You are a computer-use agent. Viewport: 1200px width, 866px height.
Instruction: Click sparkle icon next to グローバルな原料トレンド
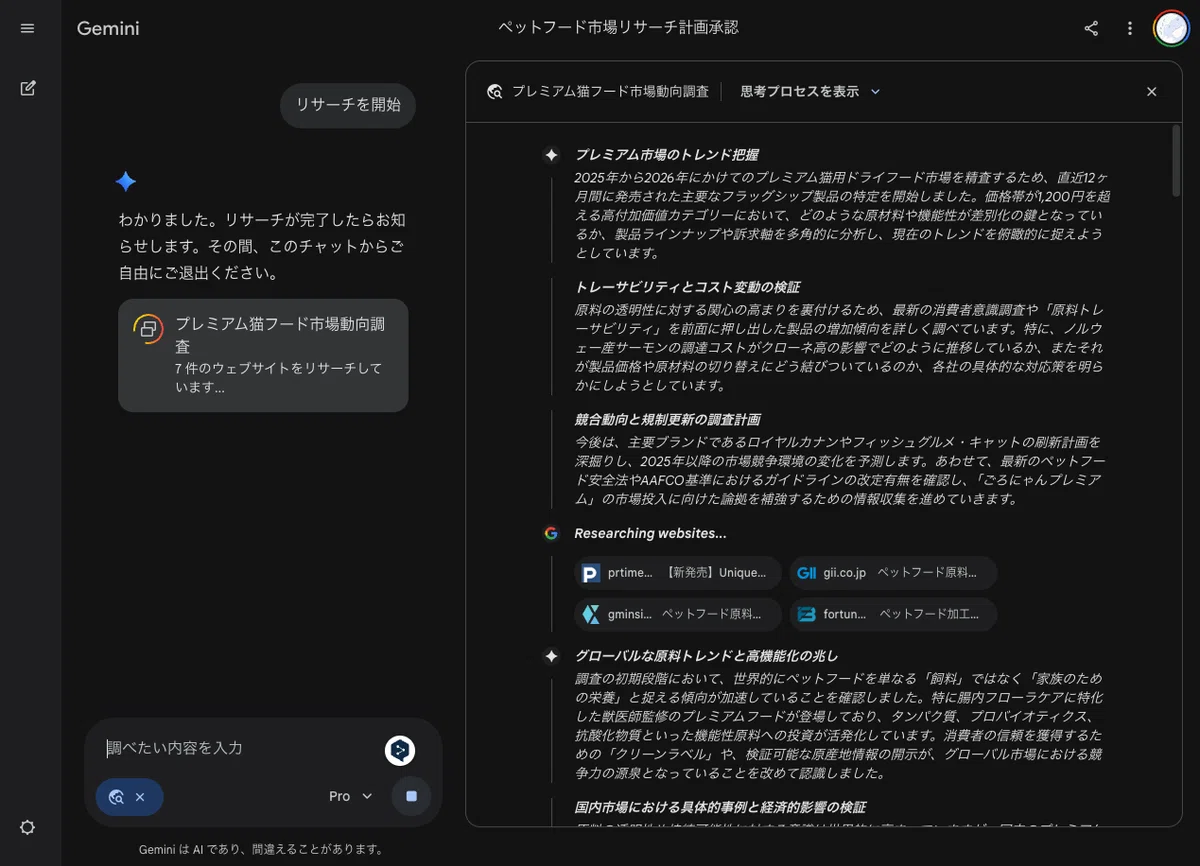pyautogui.click(x=551, y=656)
